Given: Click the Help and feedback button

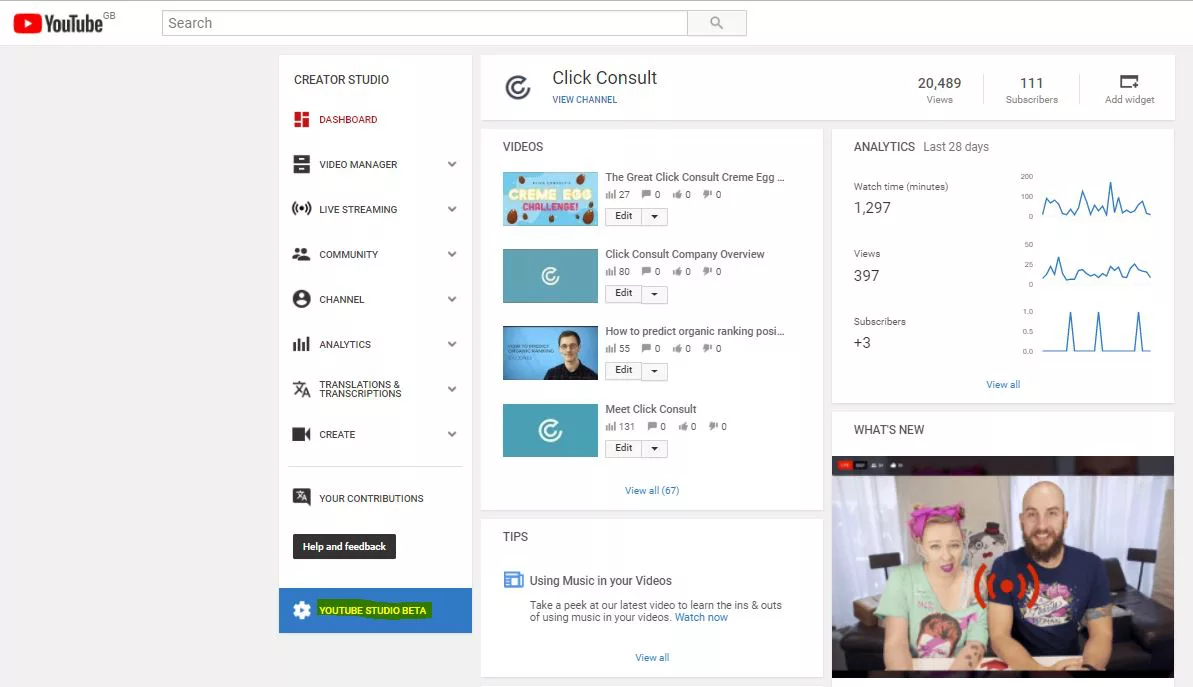Looking at the screenshot, I should click(x=344, y=546).
